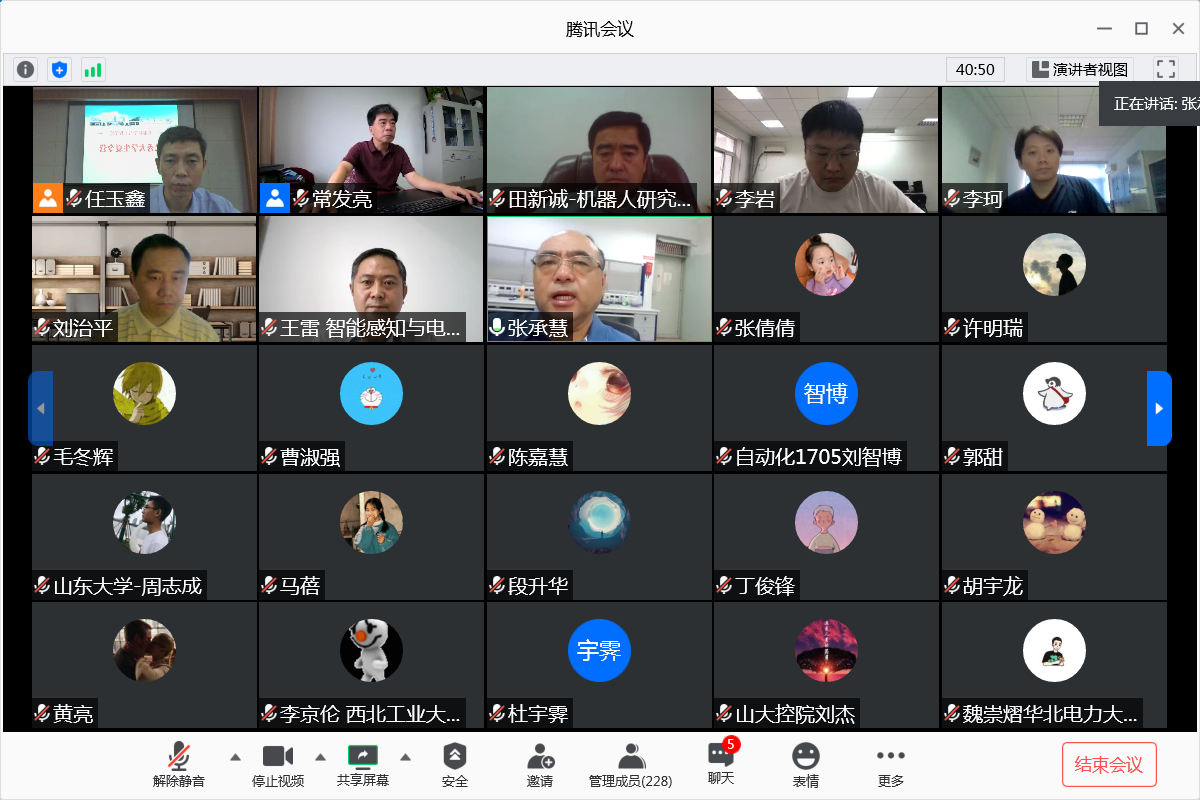Stop video using 停止视频 button

pos(278,765)
